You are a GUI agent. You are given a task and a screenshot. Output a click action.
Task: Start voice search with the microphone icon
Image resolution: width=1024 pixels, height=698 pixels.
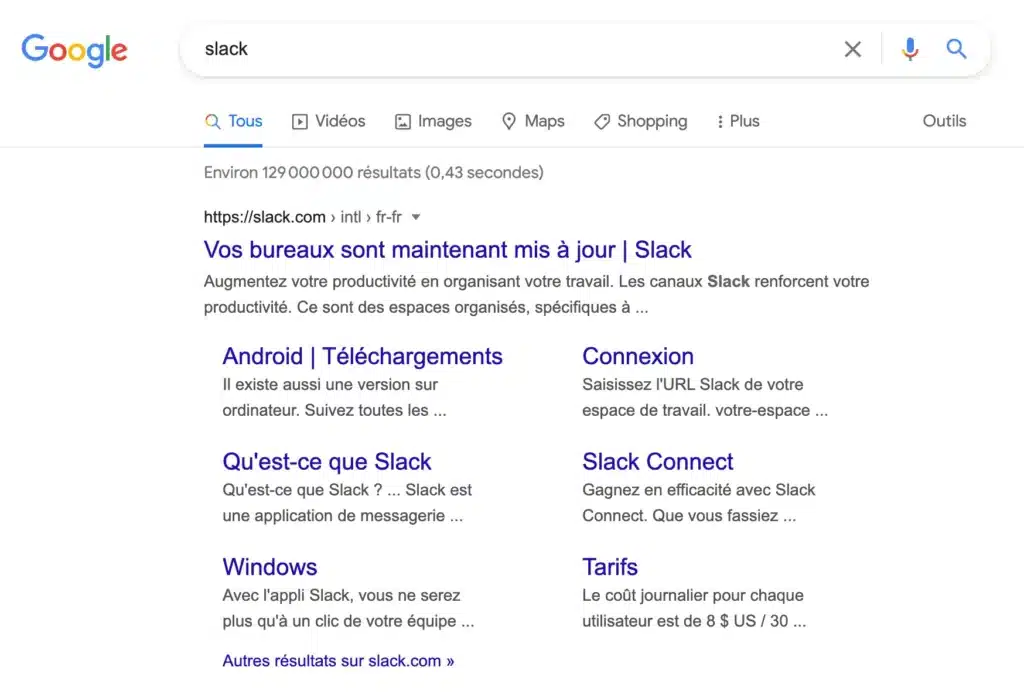click(x=909, y=49)
